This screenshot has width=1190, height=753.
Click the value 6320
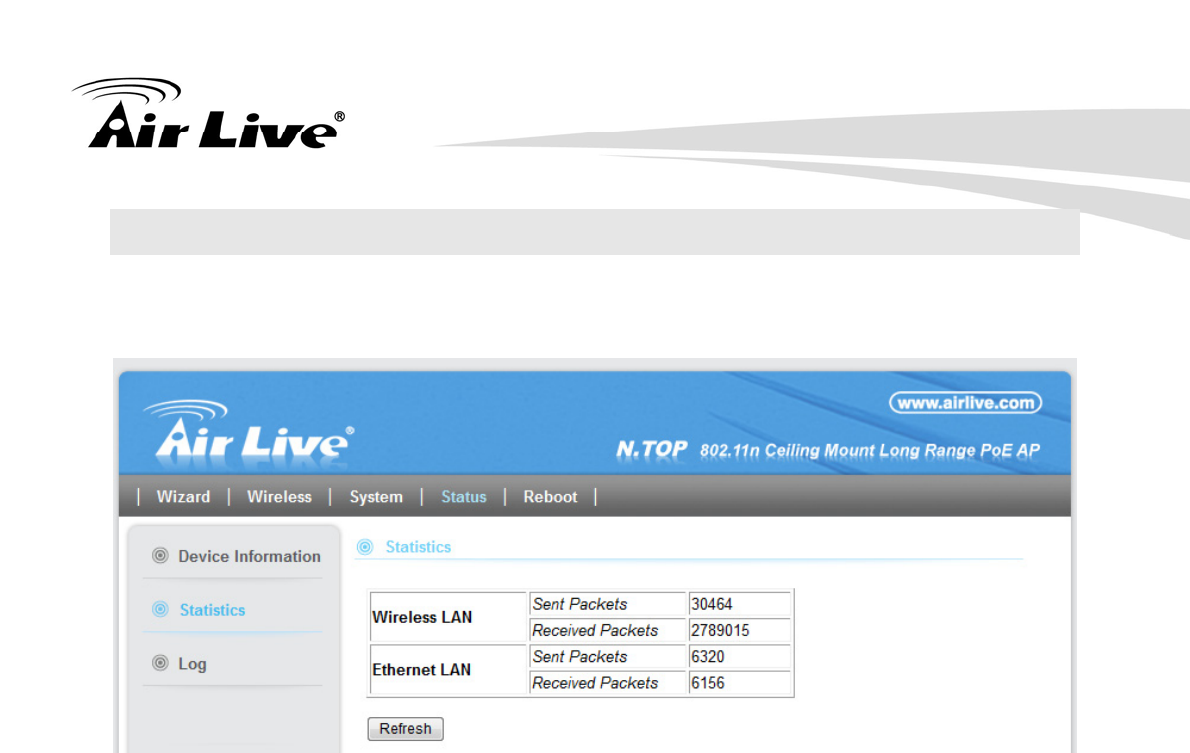[708, 657]
